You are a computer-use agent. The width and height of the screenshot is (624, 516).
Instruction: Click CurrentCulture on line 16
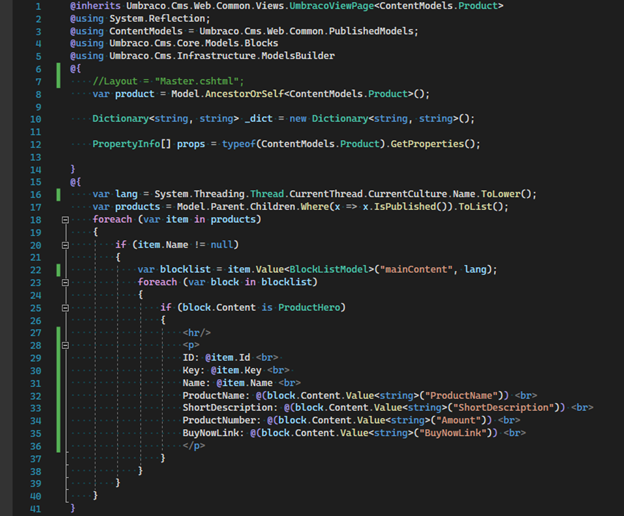[408, 194]
